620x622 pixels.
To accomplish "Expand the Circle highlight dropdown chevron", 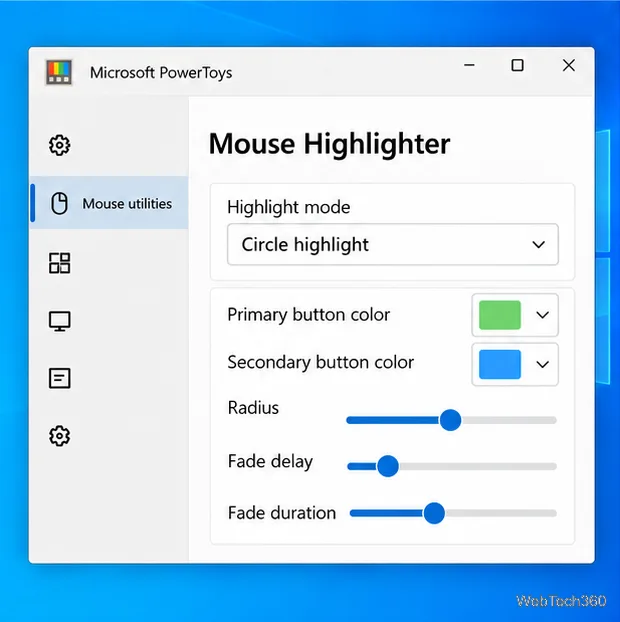I will 538,244.
